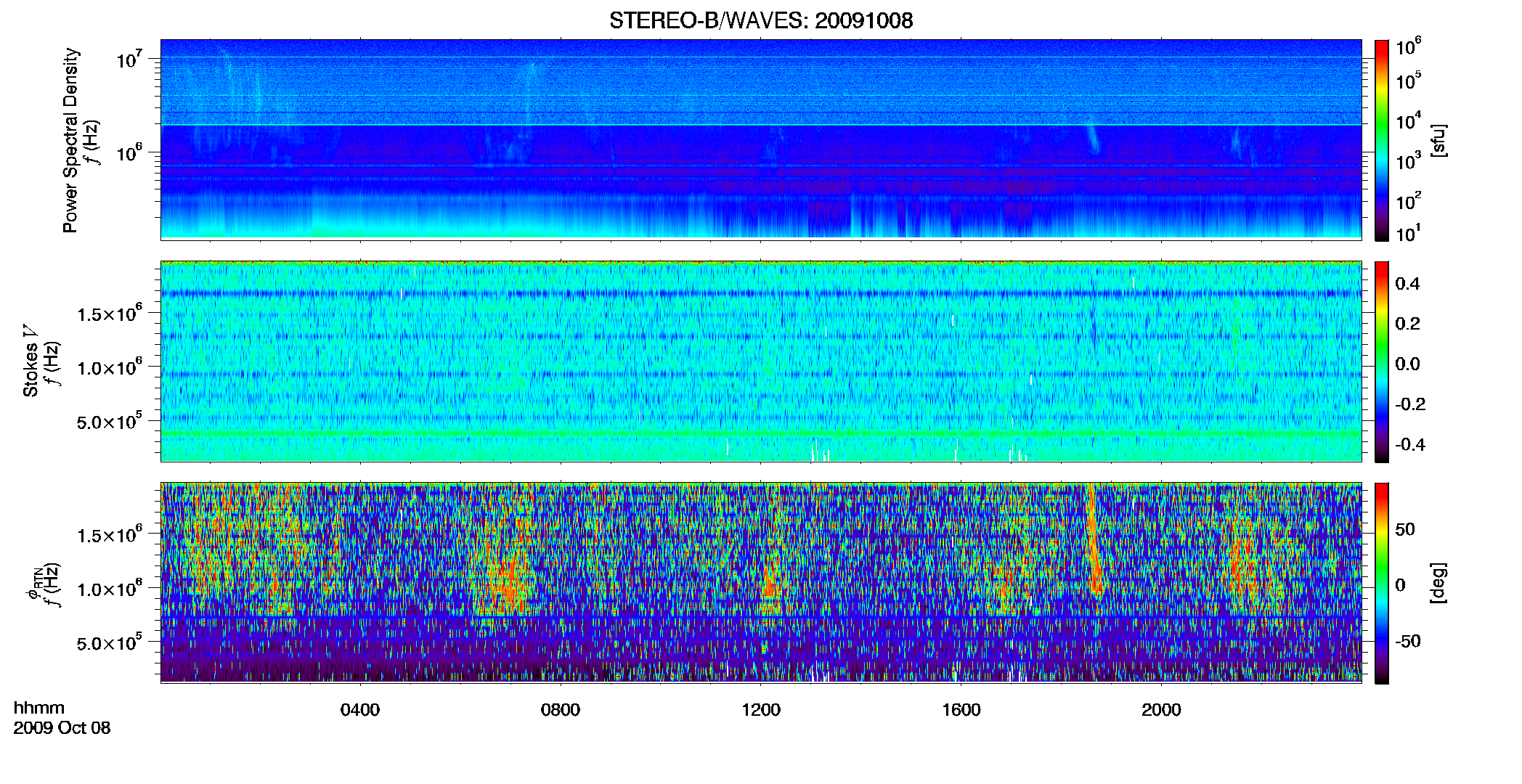
Task: Click the phi RTN axis label
Action: [33, 585]
